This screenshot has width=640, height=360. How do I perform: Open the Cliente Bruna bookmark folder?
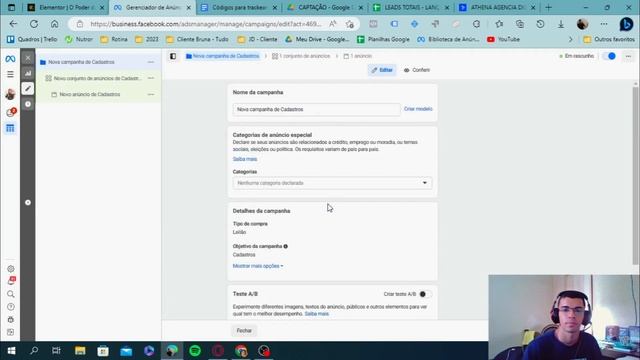click(198, 39)
